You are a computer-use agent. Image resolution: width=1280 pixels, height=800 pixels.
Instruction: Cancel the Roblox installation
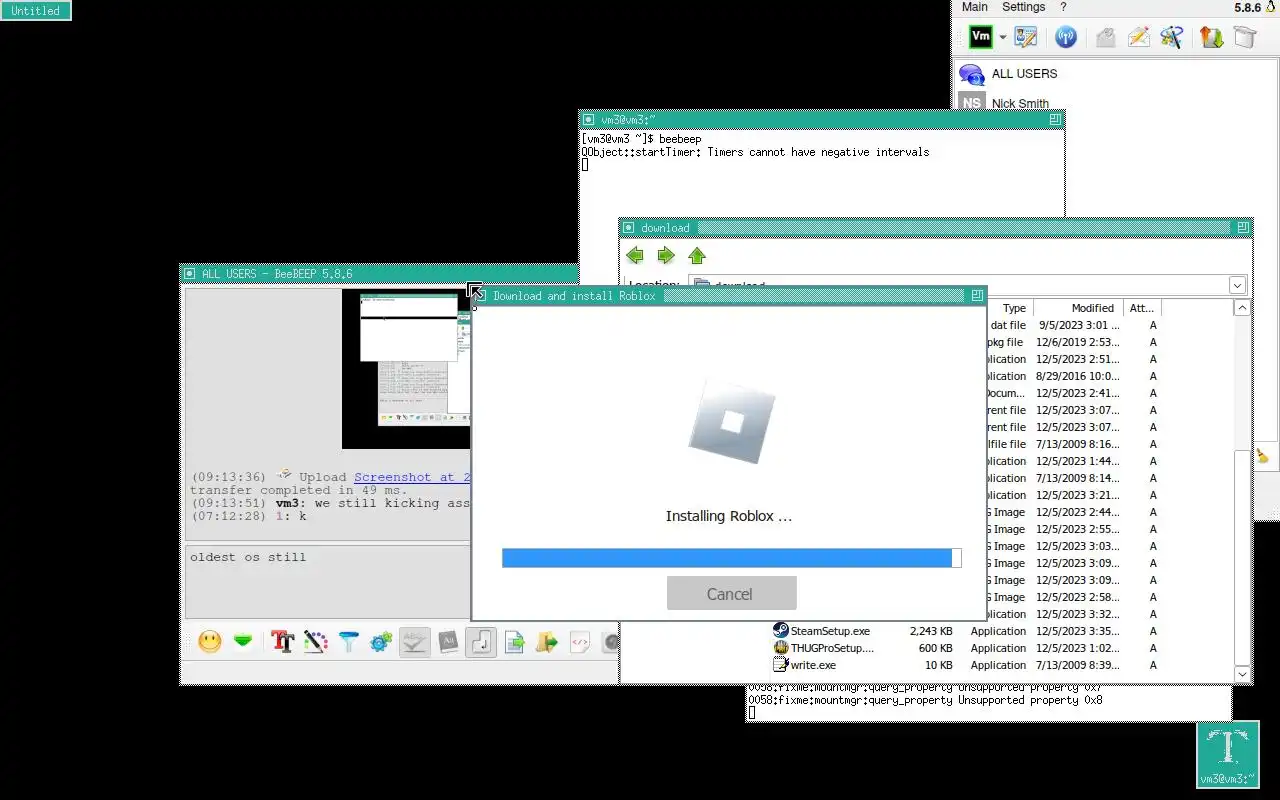tap(731, 593)
